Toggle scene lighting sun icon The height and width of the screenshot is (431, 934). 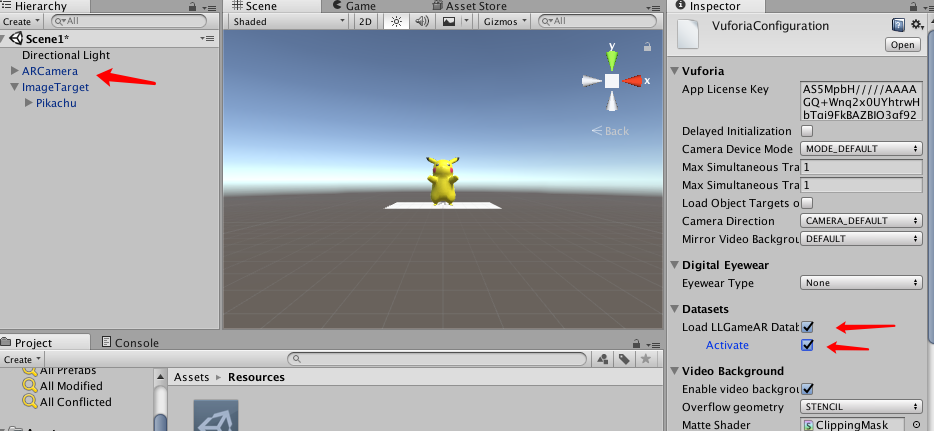click(397, 21)
